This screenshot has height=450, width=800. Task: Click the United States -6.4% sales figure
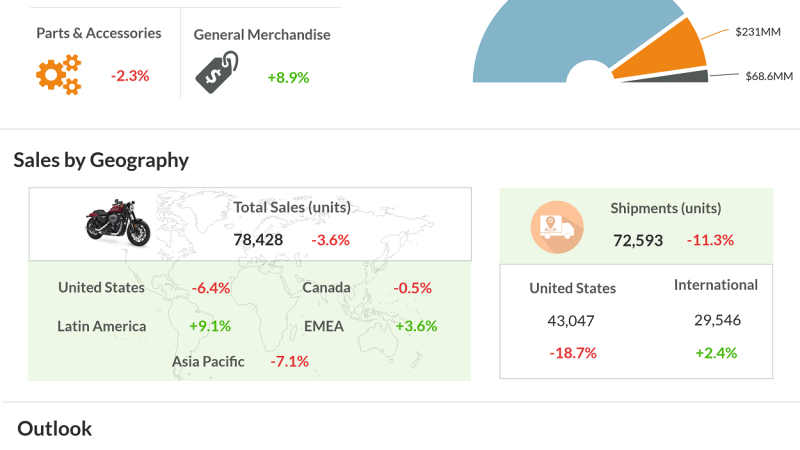[211, 288]
